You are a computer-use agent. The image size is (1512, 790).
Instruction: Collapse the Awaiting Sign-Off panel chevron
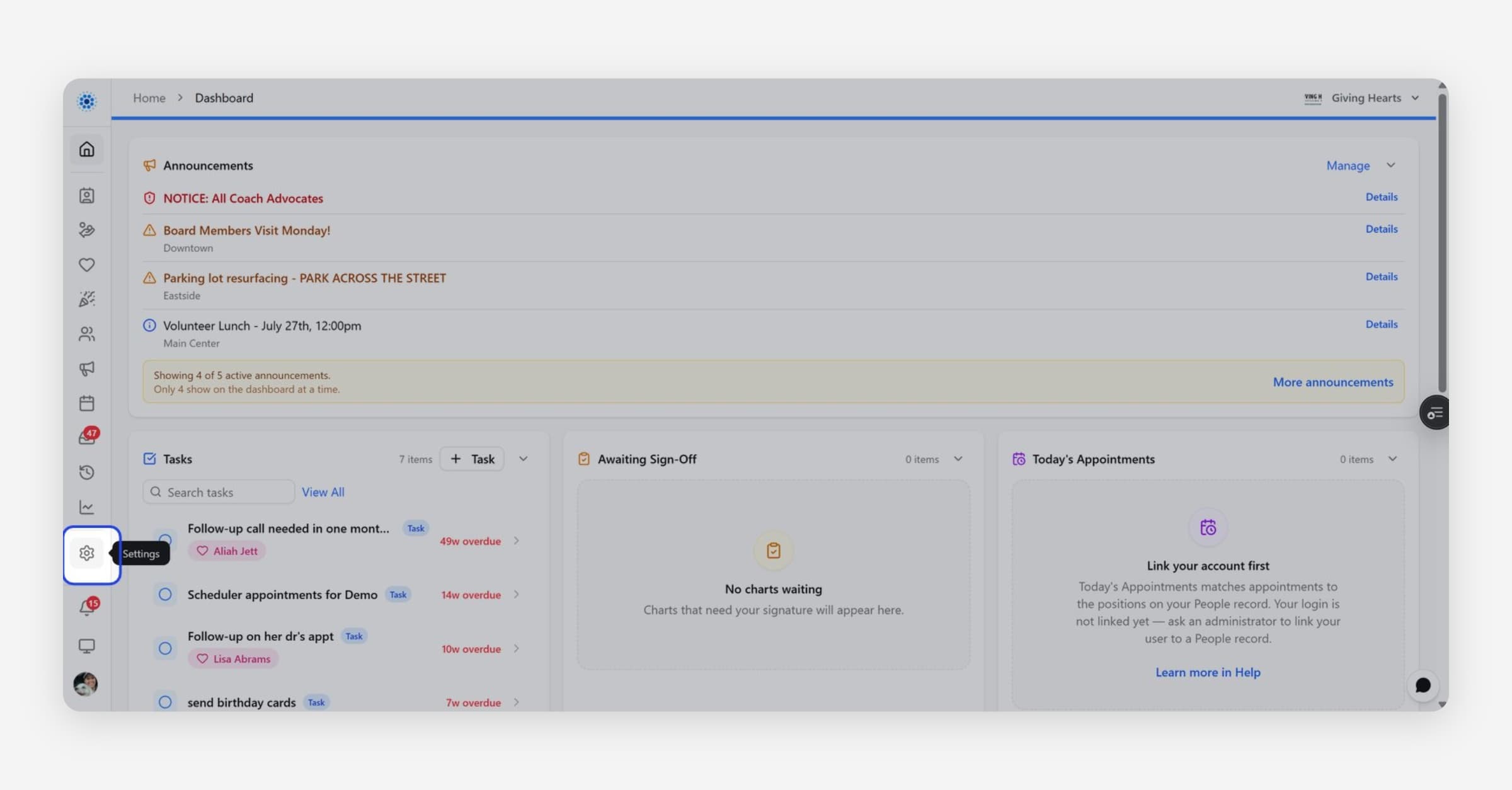point(958,459)
